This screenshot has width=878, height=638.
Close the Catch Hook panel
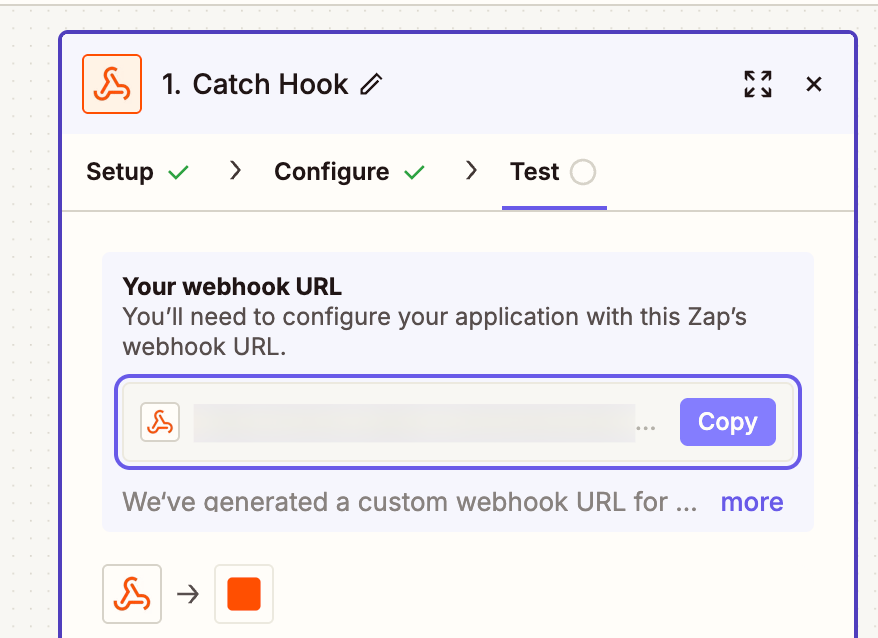[x=814, y=84]
